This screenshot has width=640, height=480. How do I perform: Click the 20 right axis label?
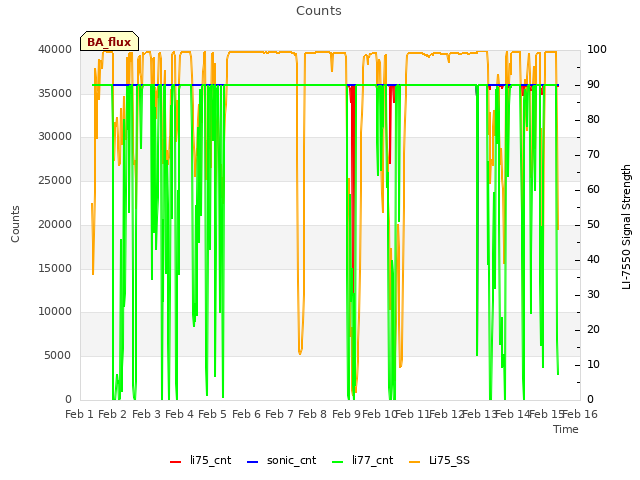pyautogui.click(x=593, y=329)
